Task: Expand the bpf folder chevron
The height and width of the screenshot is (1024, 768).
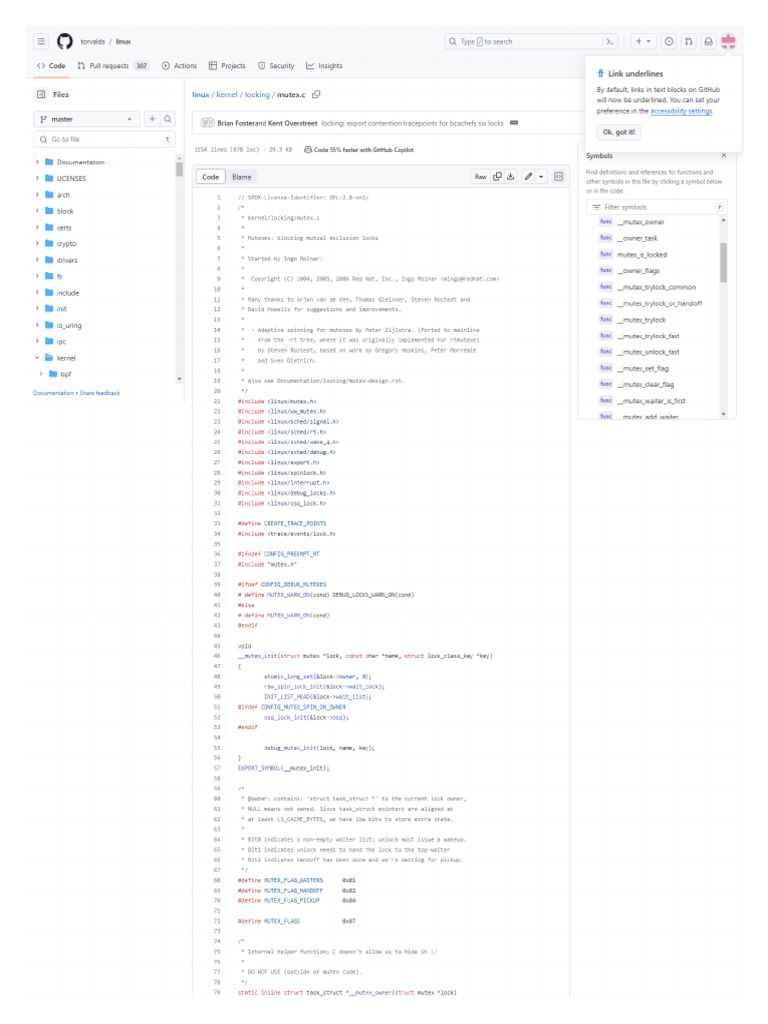Action: tap(41, 374)
